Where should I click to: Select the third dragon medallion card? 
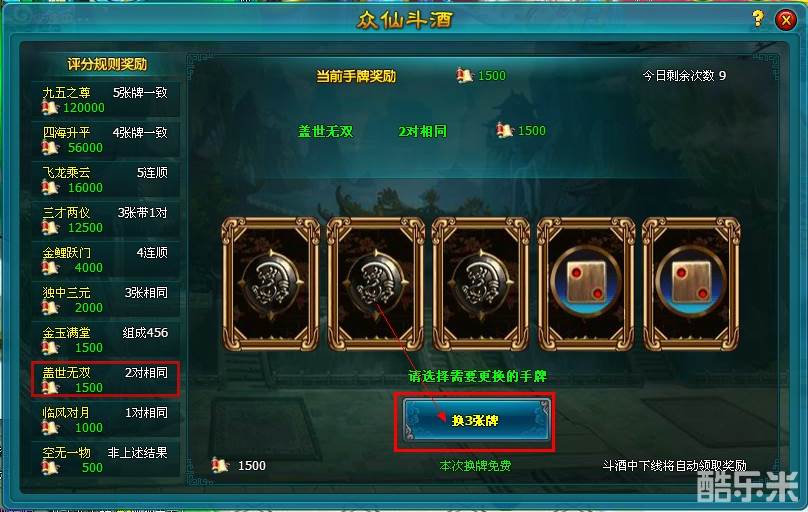coord(481,284)
